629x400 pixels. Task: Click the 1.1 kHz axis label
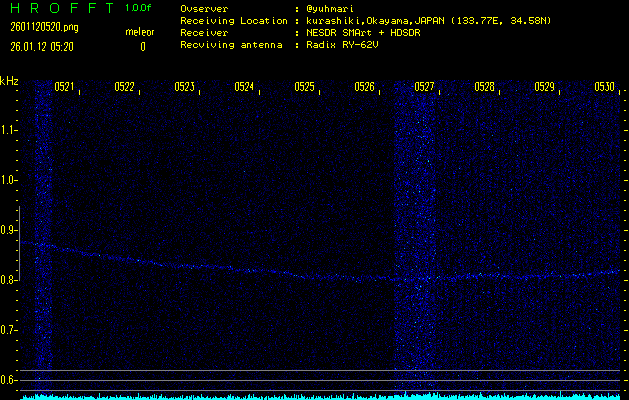click(x=10, y=130)
